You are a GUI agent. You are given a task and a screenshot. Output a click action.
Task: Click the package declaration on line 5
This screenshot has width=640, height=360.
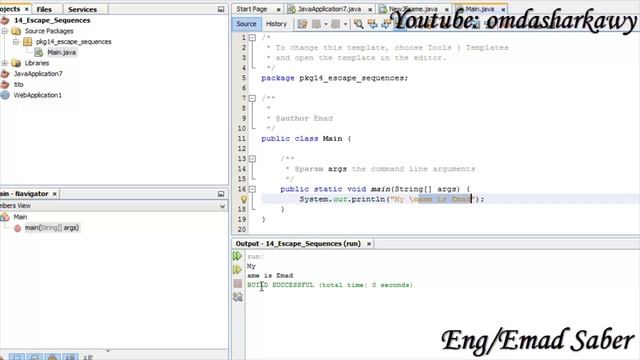click(x=334, y=78)
